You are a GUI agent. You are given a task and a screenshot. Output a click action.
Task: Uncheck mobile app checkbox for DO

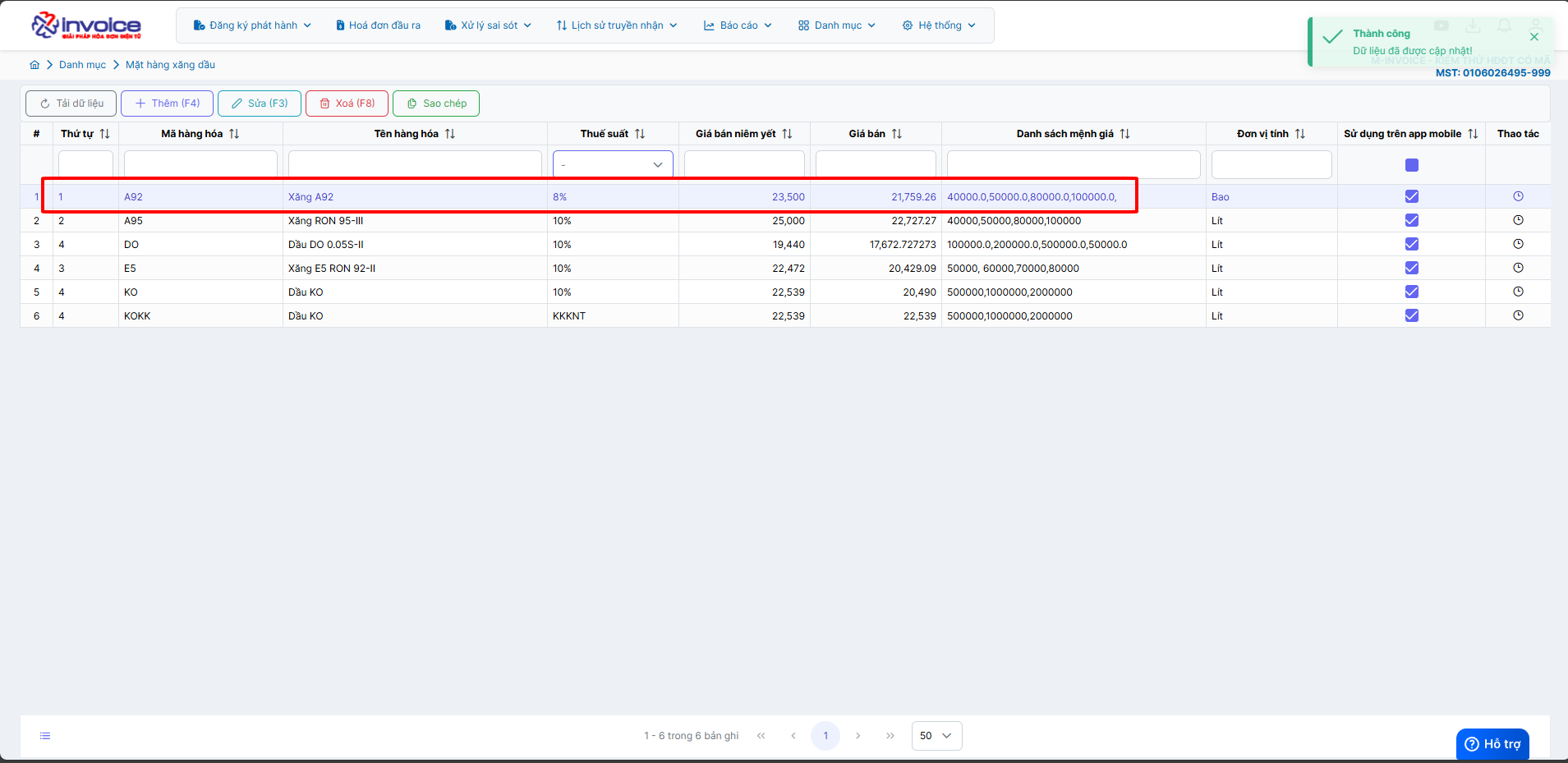click(x=1412, y=244)
